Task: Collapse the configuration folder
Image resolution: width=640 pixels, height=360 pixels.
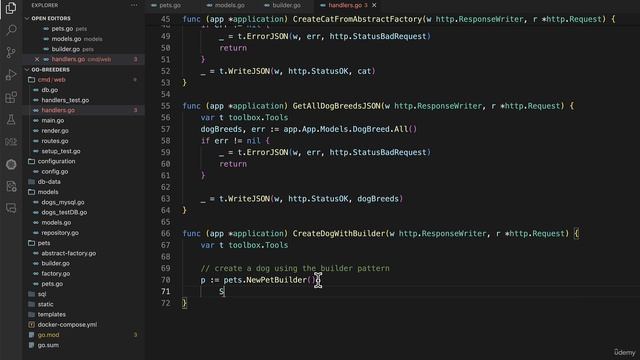Action: point(56,161)
